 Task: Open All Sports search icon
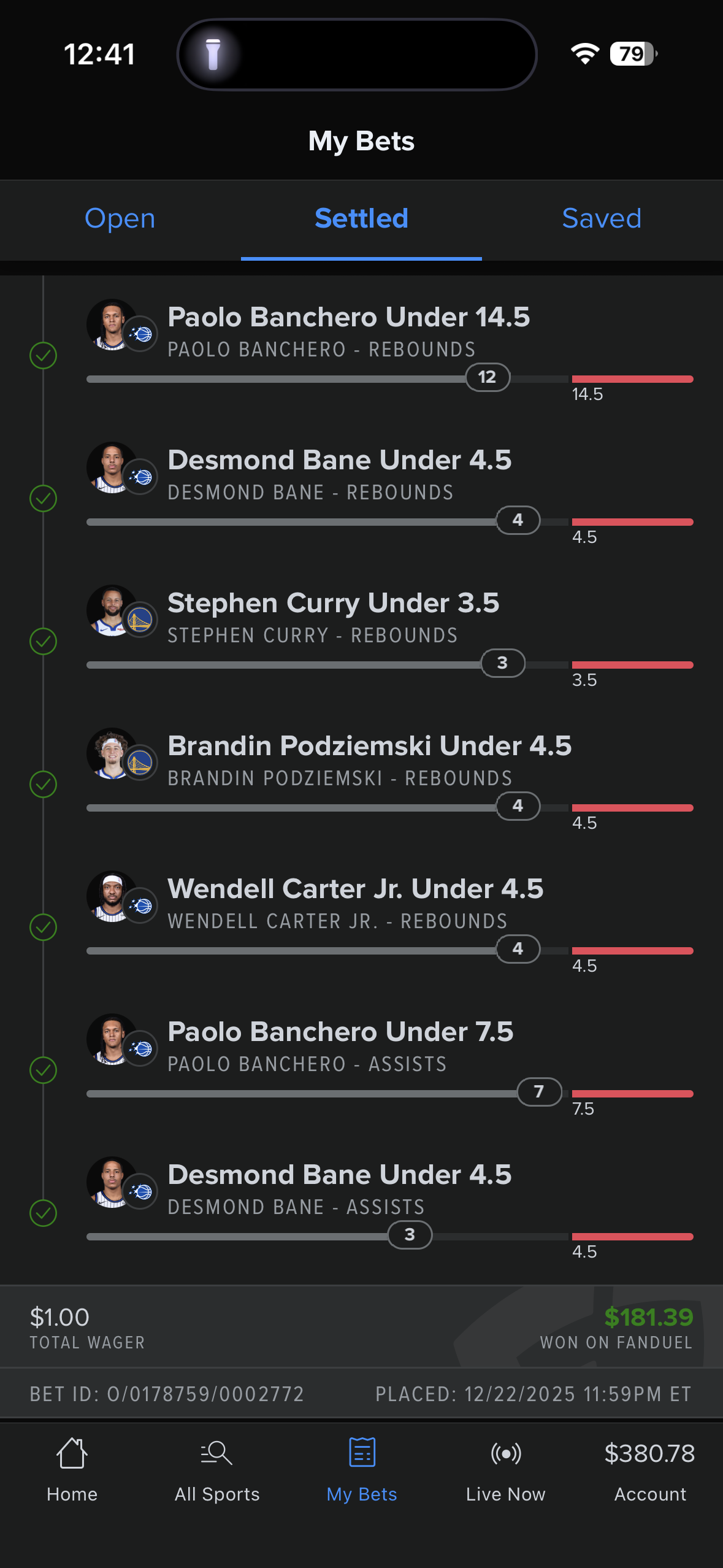216,1453
